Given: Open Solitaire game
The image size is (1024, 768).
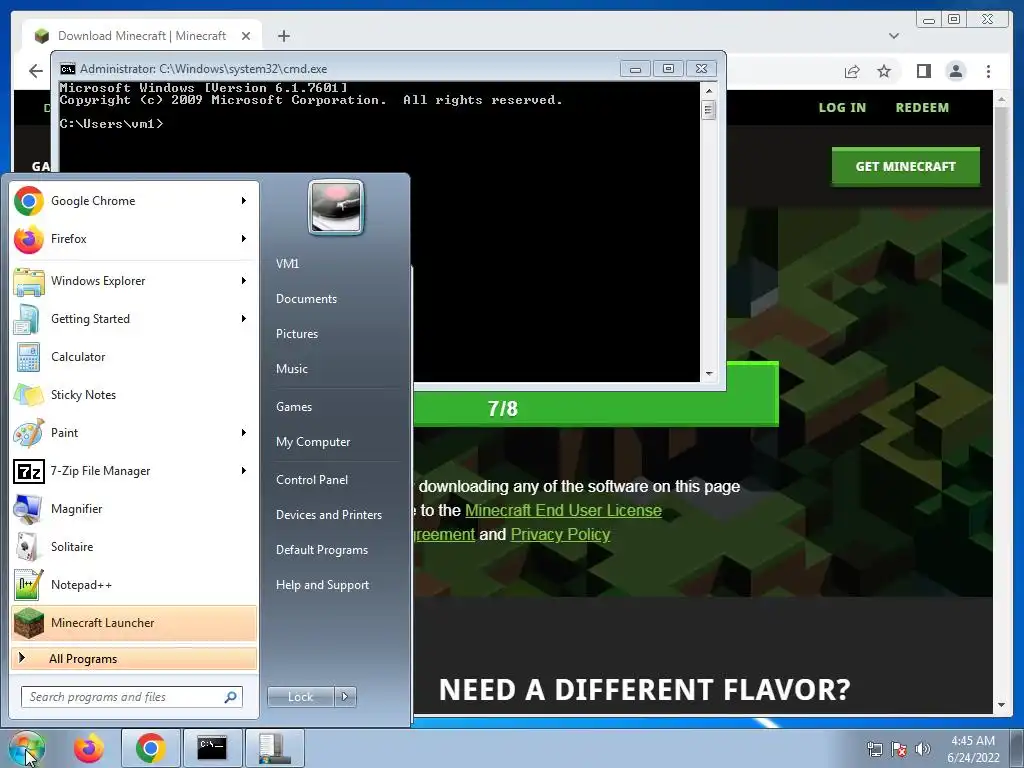Looking at the screenshot, I should tap(134, 547).
